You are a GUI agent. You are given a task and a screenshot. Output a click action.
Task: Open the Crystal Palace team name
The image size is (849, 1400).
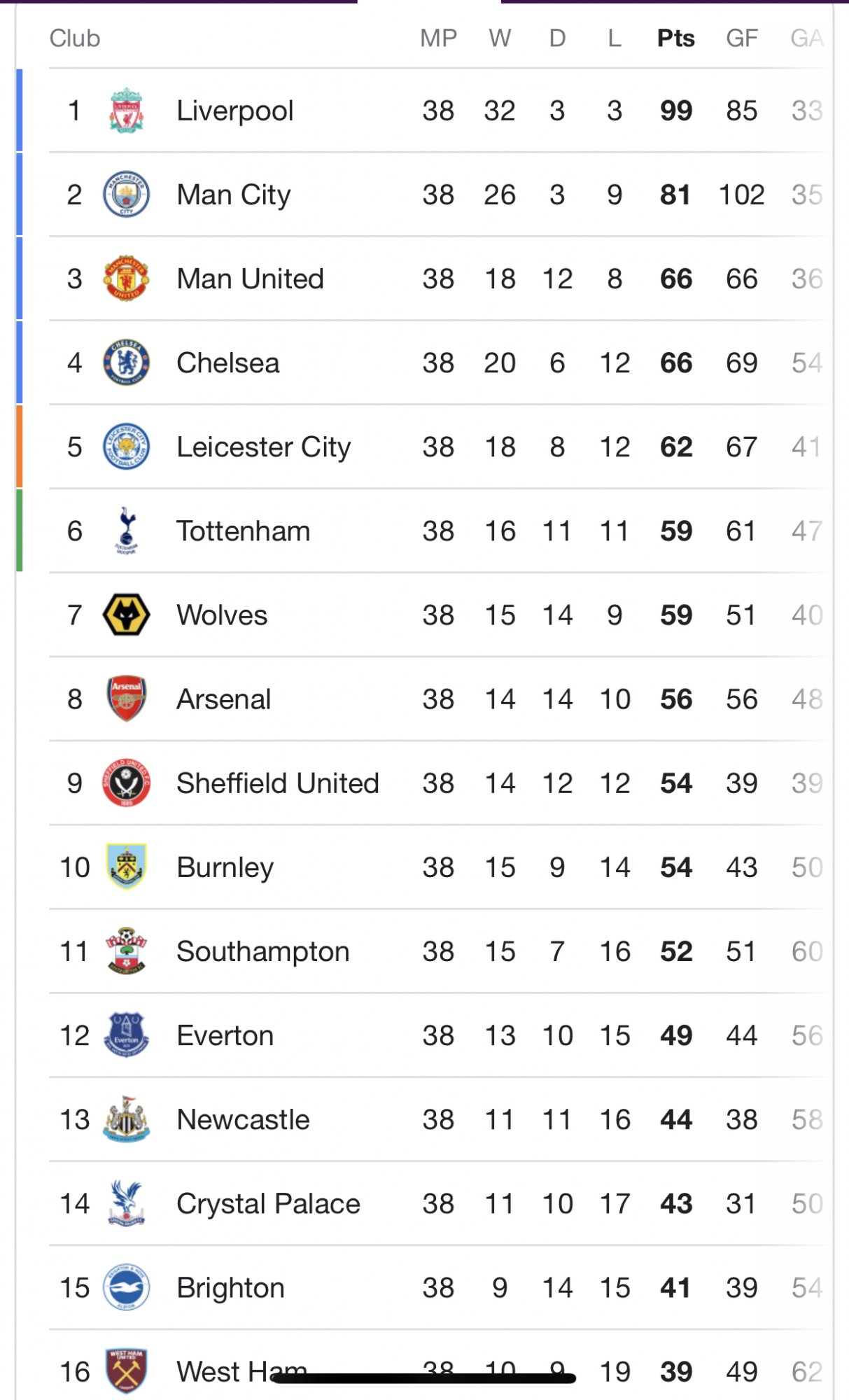pos(268,1203)
